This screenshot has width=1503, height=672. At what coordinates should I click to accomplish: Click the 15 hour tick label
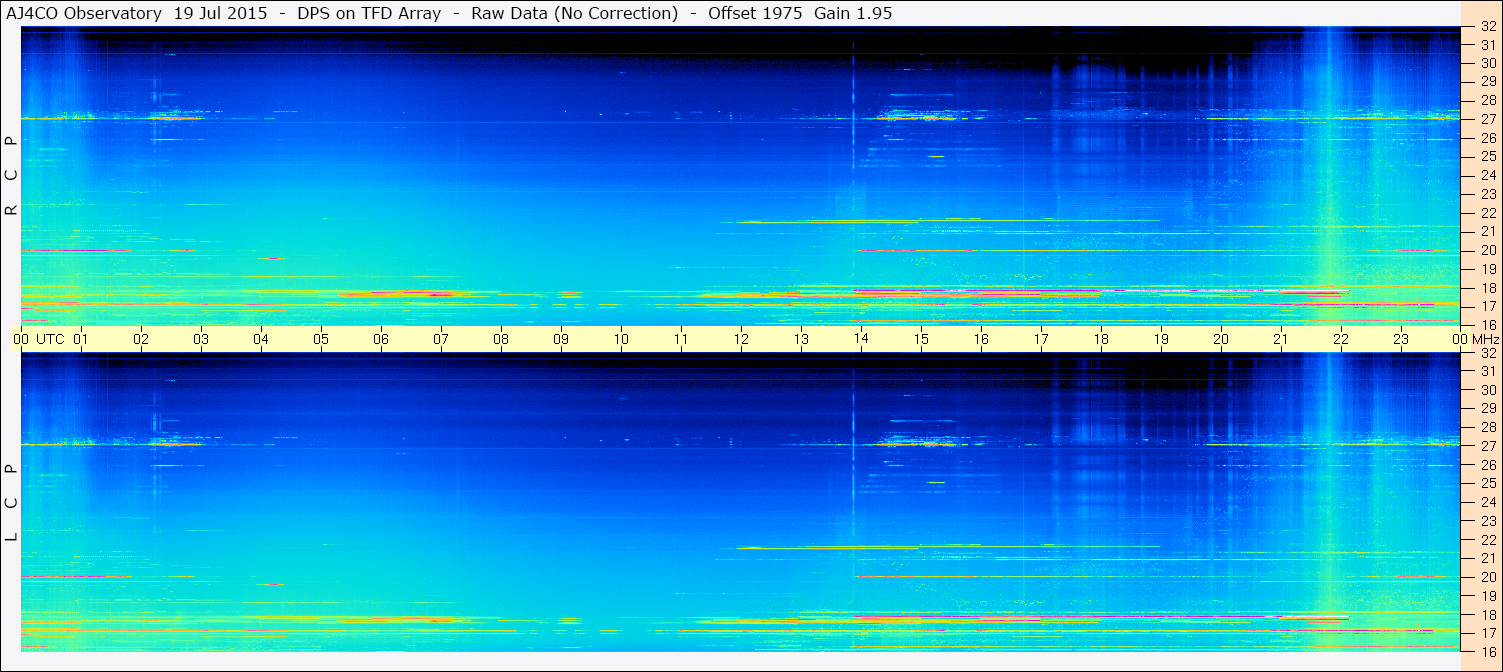(x=921, y=339)
